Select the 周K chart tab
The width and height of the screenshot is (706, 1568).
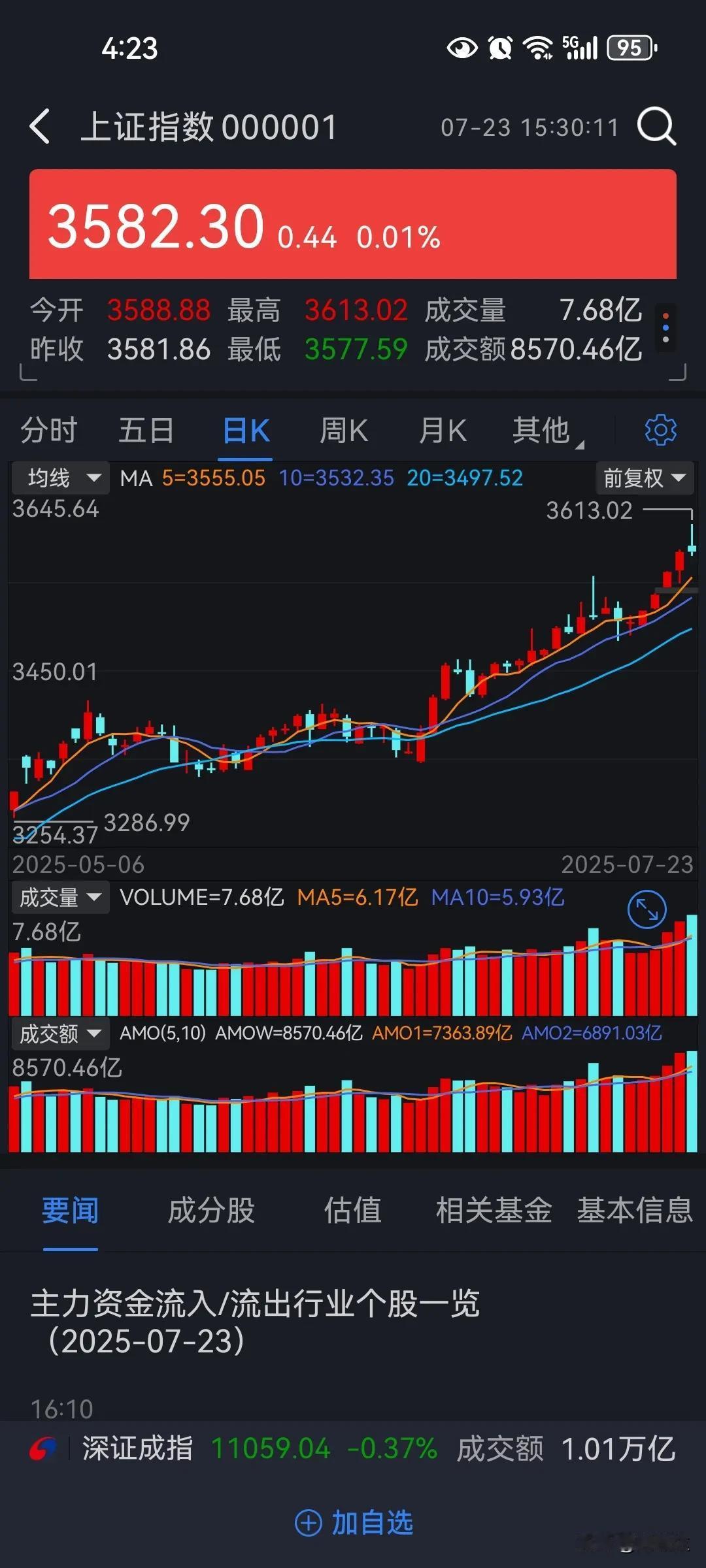(344, 431)
